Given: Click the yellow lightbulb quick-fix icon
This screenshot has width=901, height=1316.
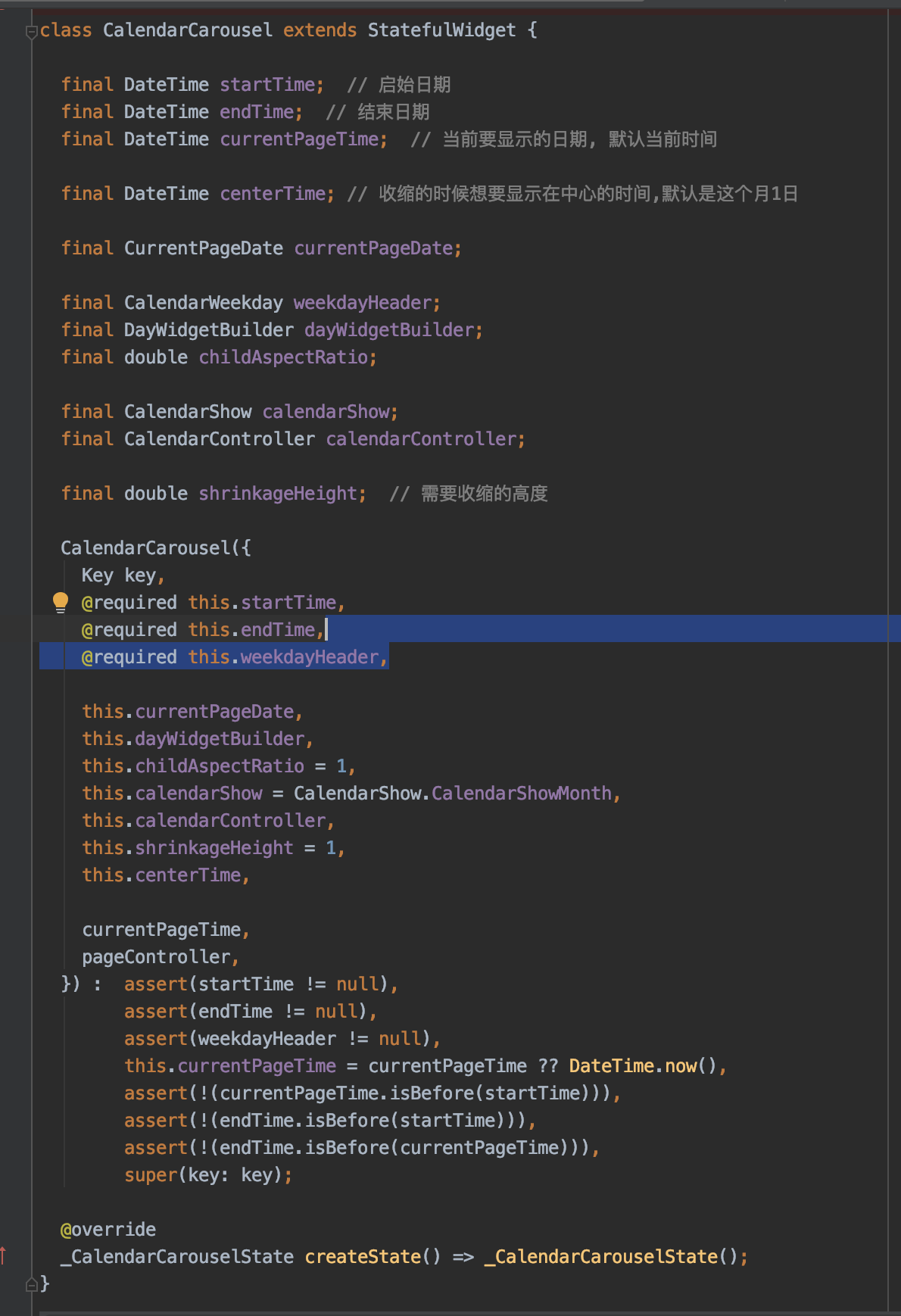Looking at the screenshot, I should pos(61,603).
